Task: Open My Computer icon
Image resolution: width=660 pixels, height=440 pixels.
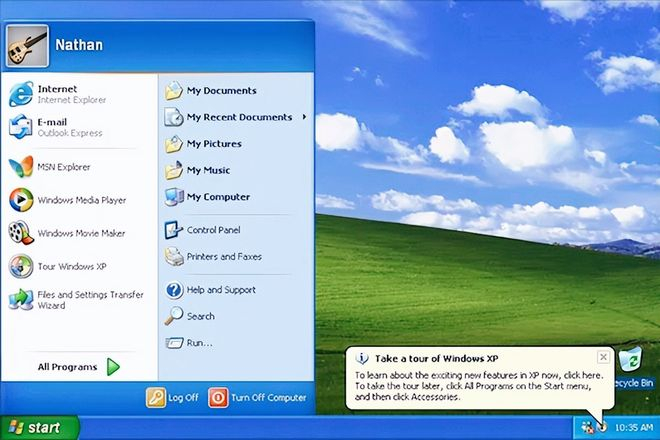Action: click(x=174, y=197)
